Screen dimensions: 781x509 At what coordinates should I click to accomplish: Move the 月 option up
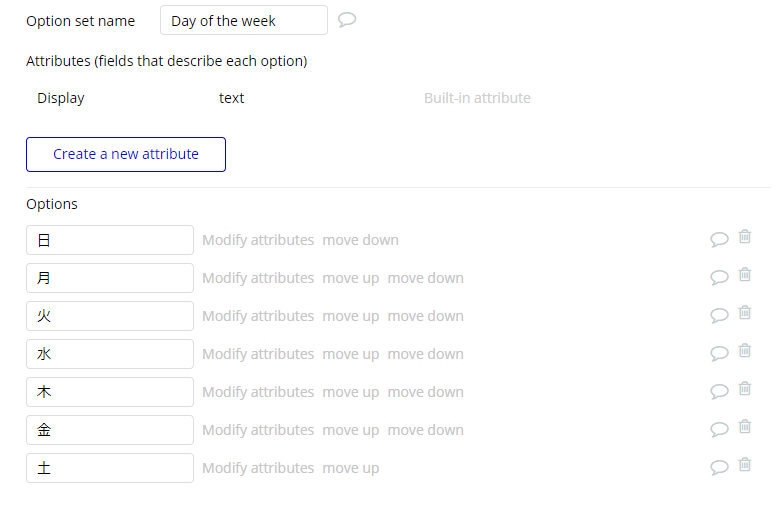coord(351,278)
